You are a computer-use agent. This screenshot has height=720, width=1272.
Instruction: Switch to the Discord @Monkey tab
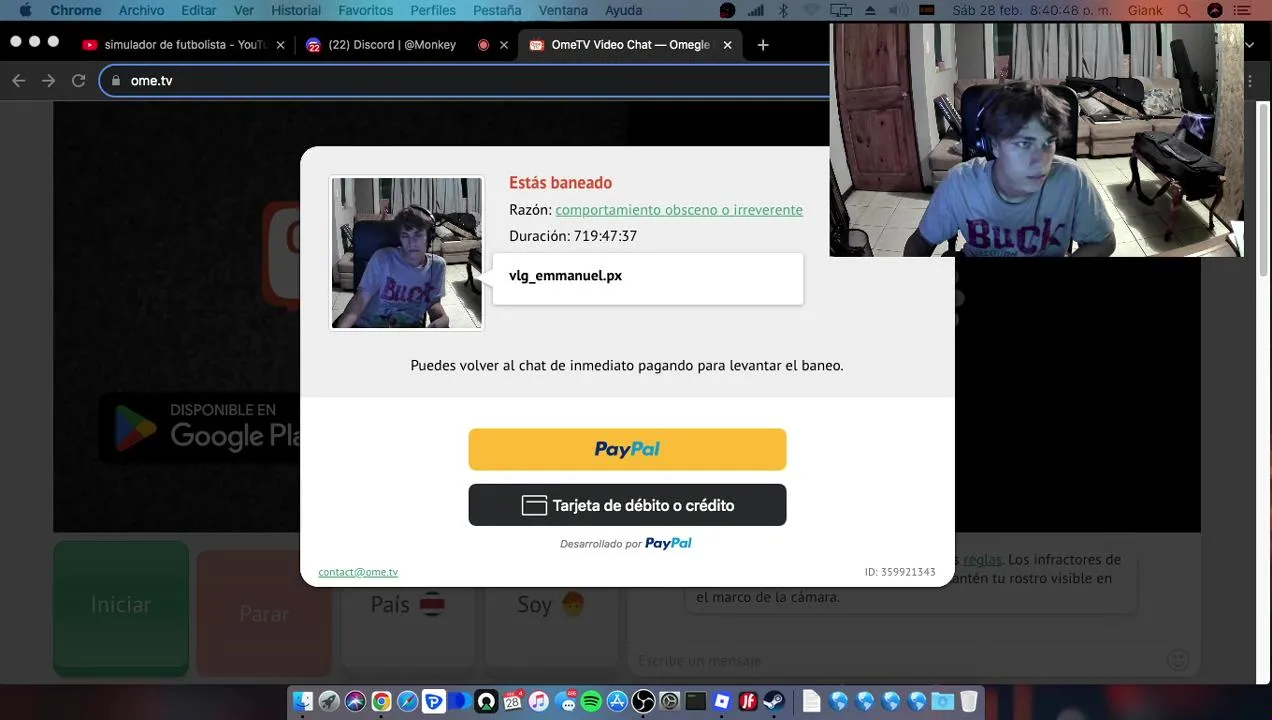click(x=392, y=45)
